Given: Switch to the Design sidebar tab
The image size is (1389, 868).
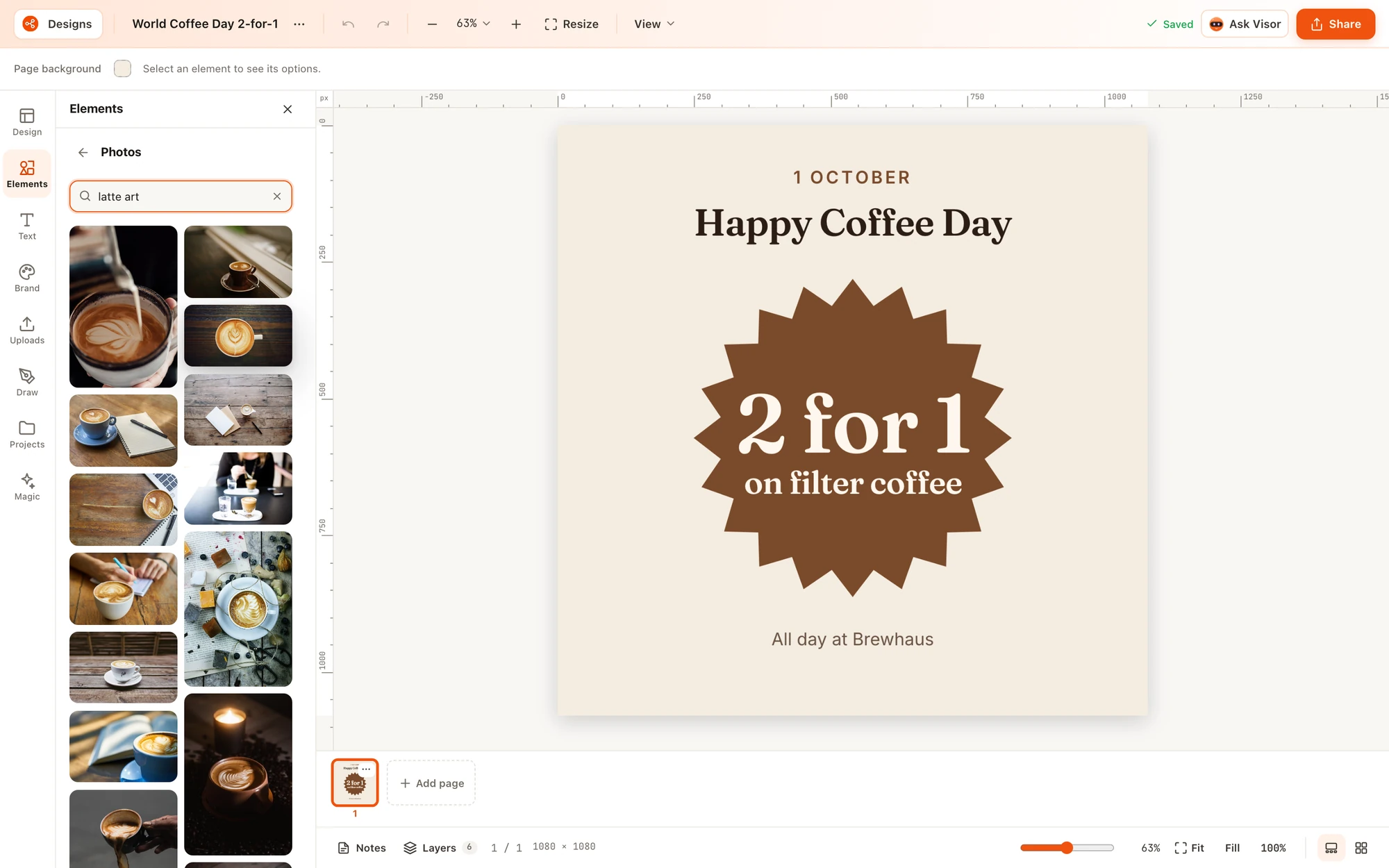Looking at the screenshot, I should tap(27, 122).
